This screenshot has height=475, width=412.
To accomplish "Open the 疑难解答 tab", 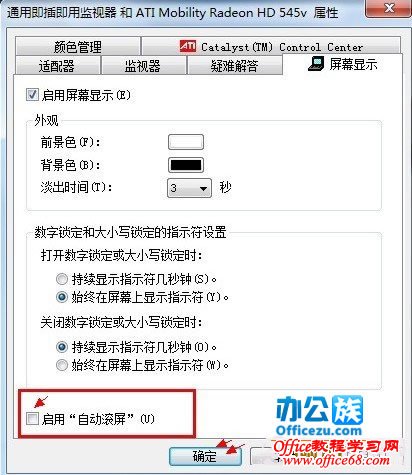I will coord(234,66).
